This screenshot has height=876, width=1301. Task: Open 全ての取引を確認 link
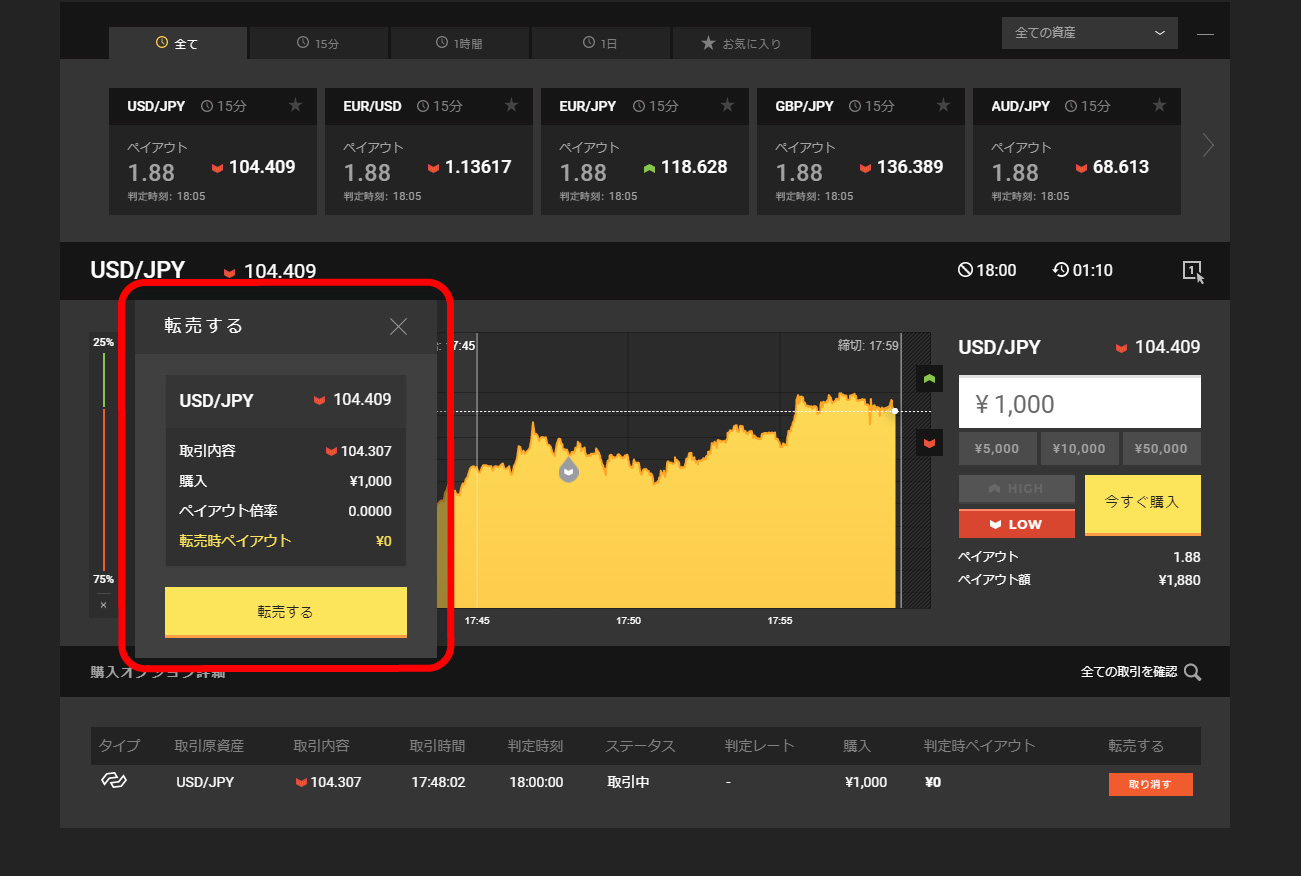pos(1129,672)
